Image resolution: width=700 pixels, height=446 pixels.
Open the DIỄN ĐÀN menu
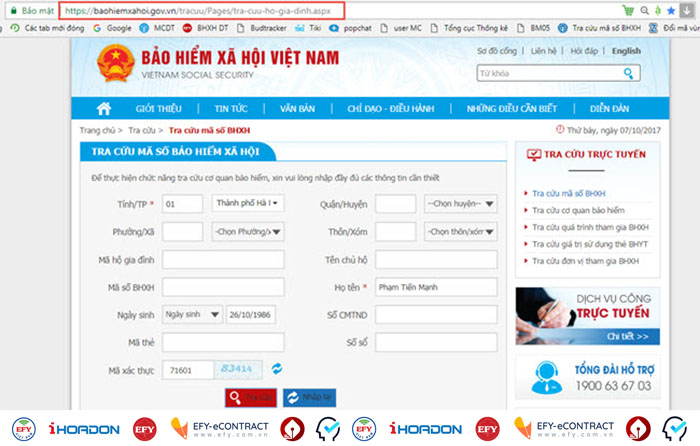point(609,108)
